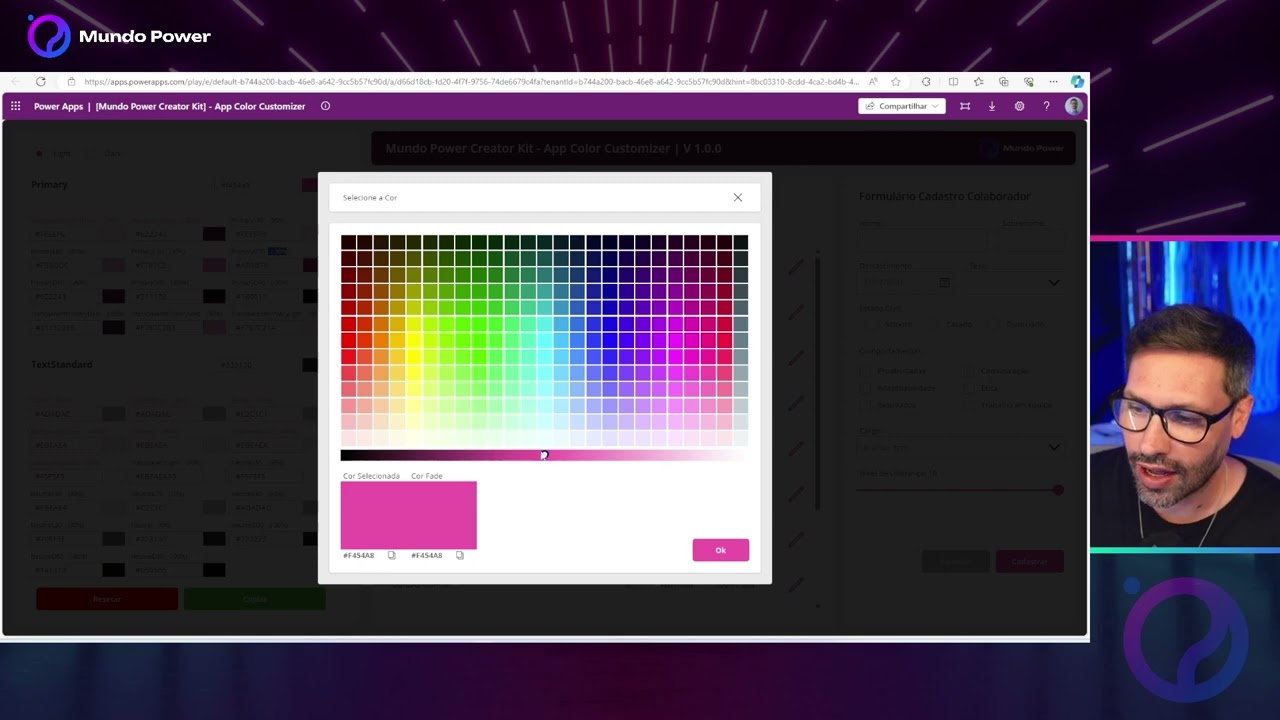The image size is (1280, 720).
Task: Click the Cor Selecionada preview swatch
Action: [375, 515]
